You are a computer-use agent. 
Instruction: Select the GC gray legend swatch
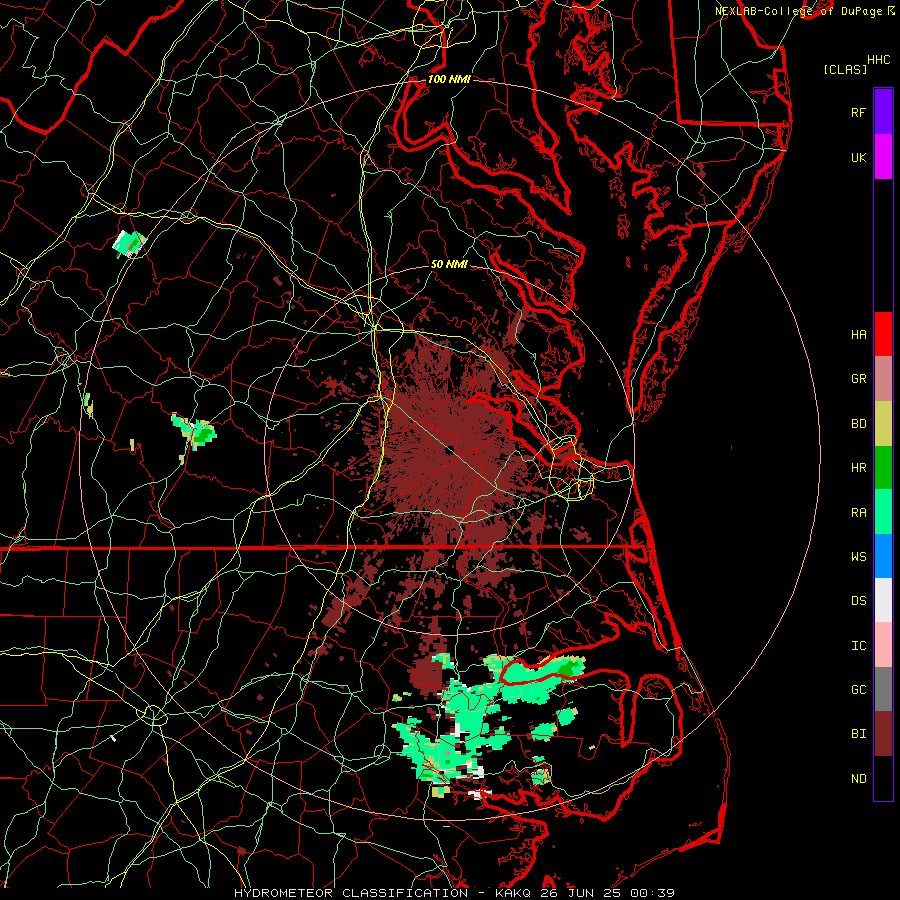pos(883,689)
